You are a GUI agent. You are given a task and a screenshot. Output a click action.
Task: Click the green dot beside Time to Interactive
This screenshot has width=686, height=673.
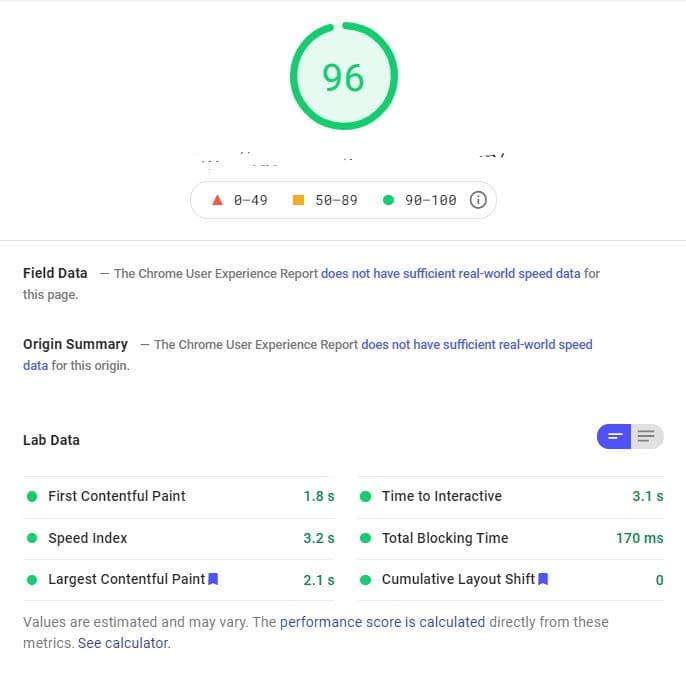[366, 496]
